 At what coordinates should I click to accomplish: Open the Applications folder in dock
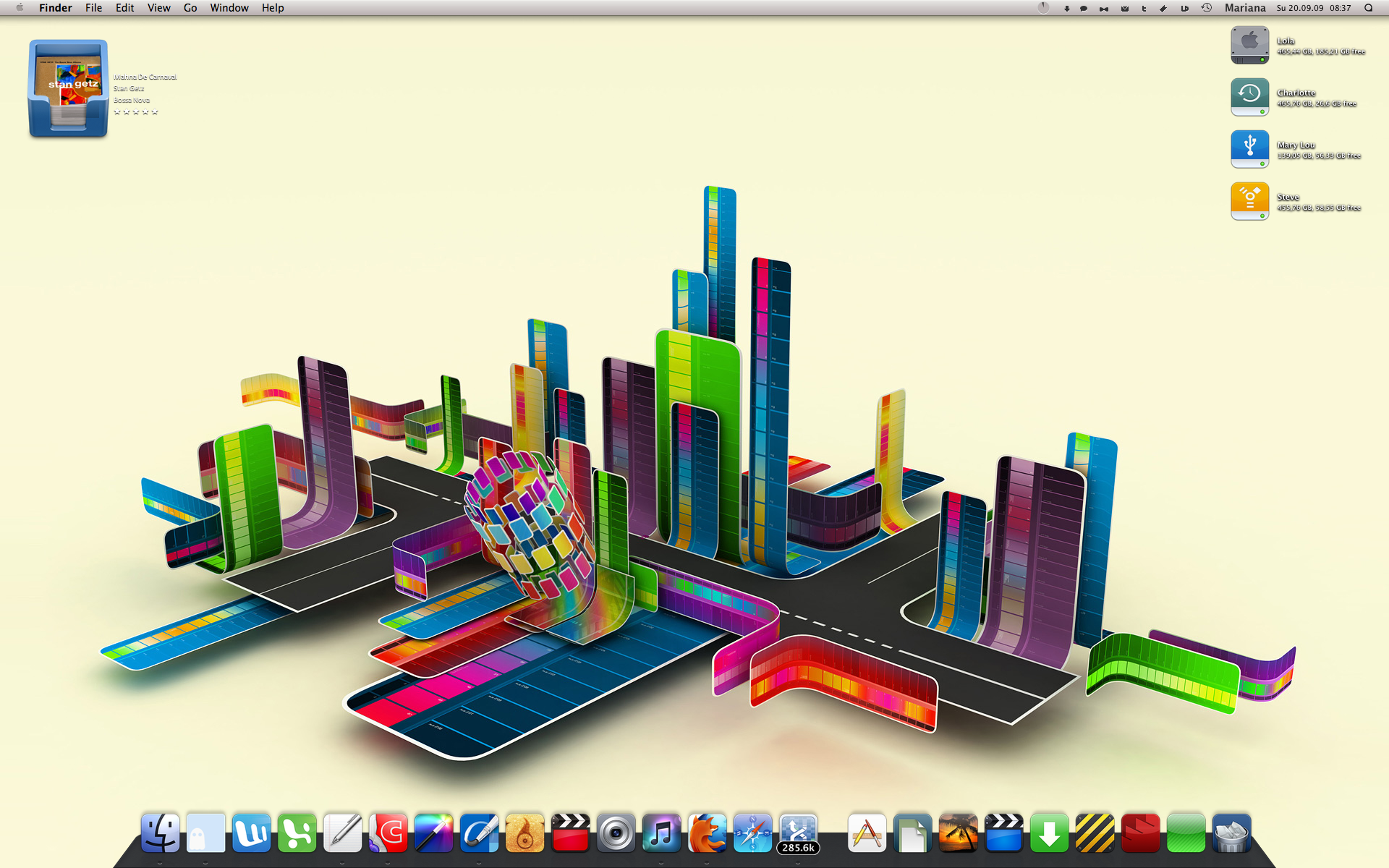tap(867, 833)
